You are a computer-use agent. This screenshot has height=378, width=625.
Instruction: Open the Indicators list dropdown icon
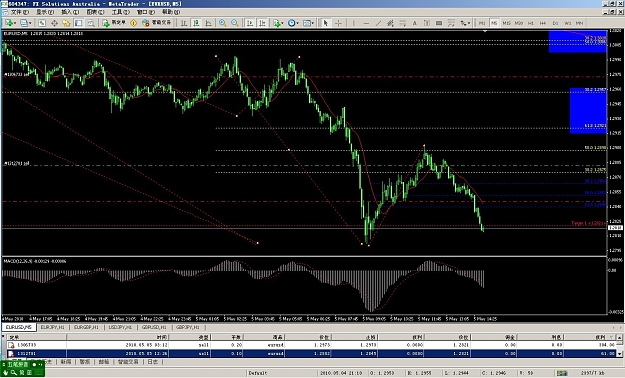click(278, 23)
